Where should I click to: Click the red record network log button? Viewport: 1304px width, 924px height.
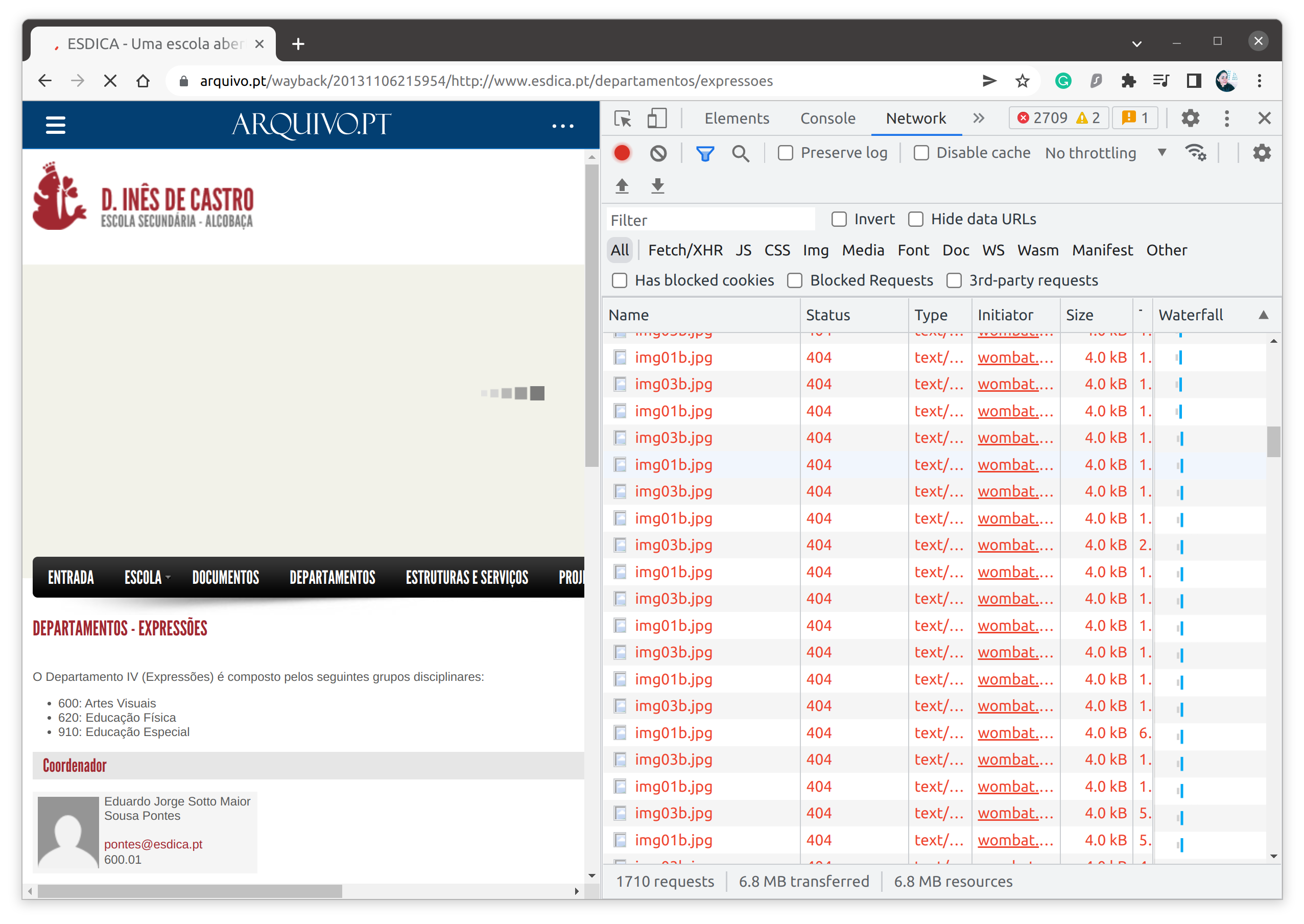tap(622, 153)
